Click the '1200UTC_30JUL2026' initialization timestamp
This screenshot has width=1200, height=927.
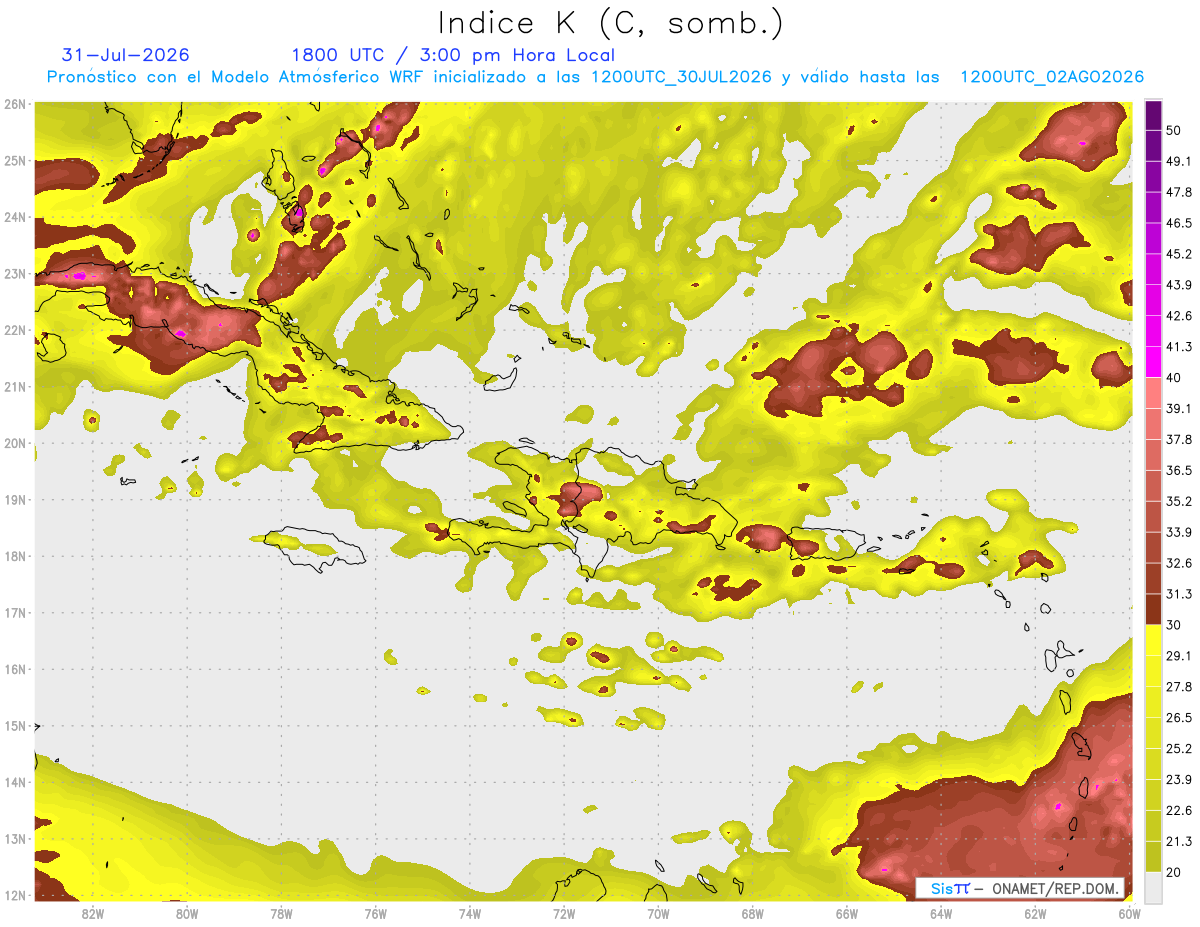tap(681, 77)
